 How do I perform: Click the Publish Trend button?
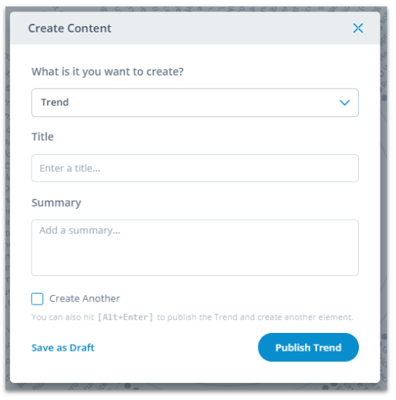(x=308, y=347)
